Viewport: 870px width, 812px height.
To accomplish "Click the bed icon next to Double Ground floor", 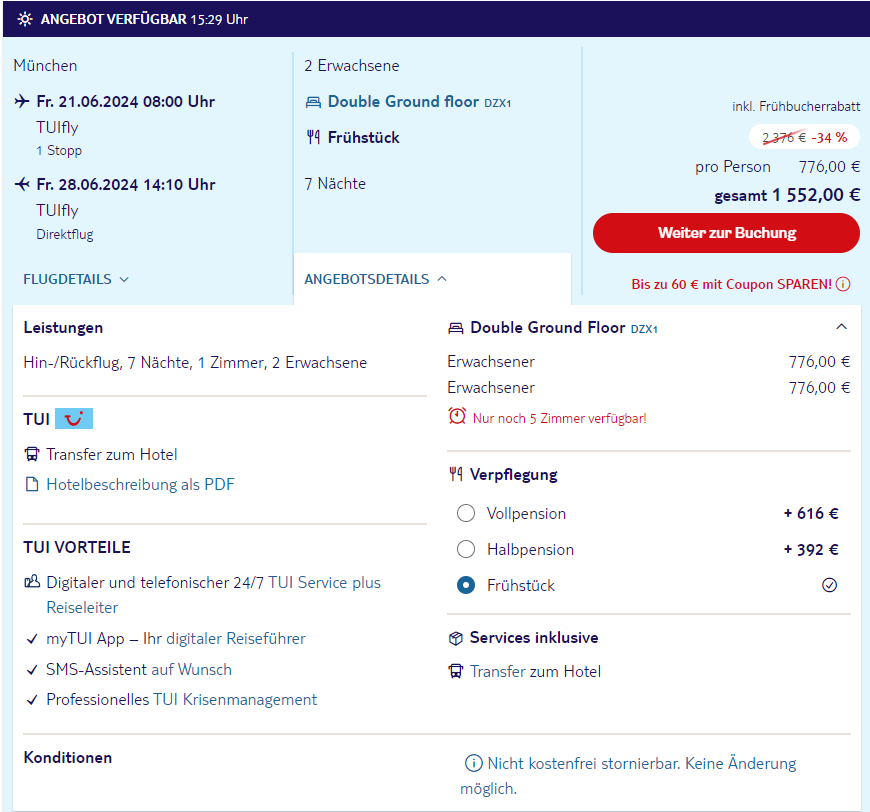I will coord(313,102).
